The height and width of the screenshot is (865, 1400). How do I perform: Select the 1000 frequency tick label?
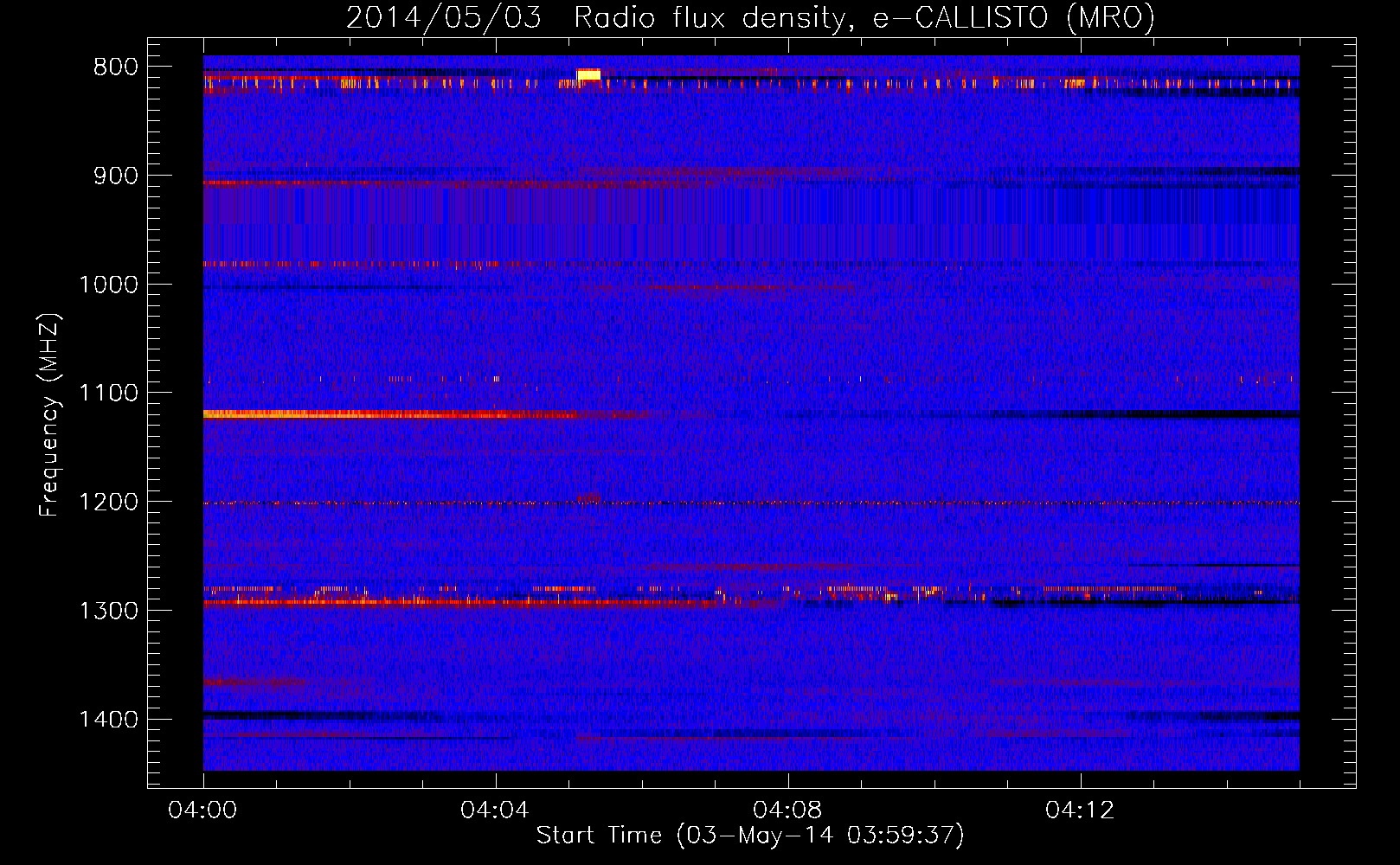[x=108, y=285]
